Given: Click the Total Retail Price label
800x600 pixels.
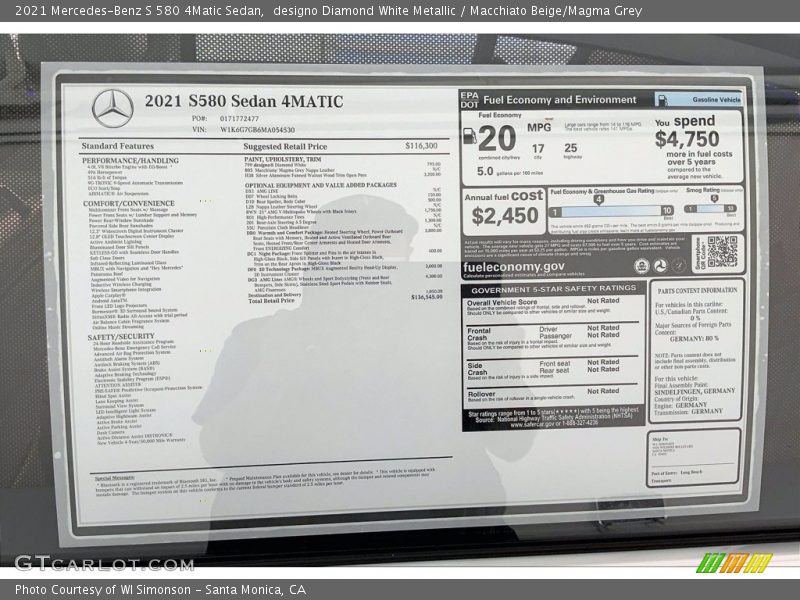Looking at the screenshot, I should pos(271,301).
